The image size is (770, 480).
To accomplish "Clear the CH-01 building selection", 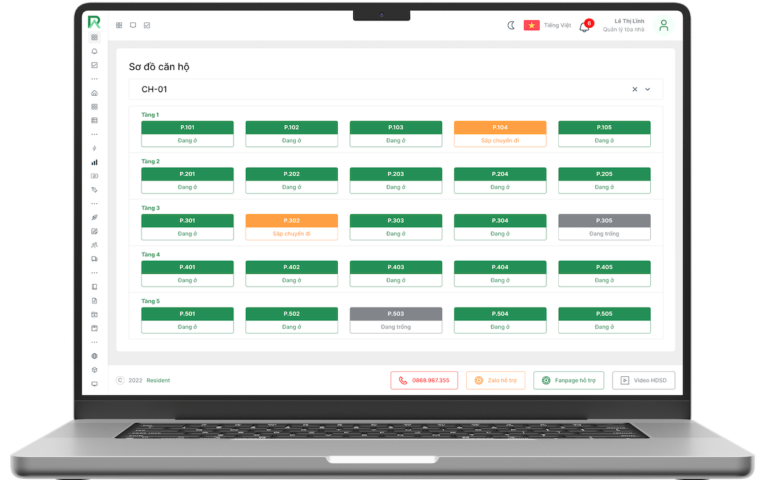I will pyautogui.click(x=634, y=89).
